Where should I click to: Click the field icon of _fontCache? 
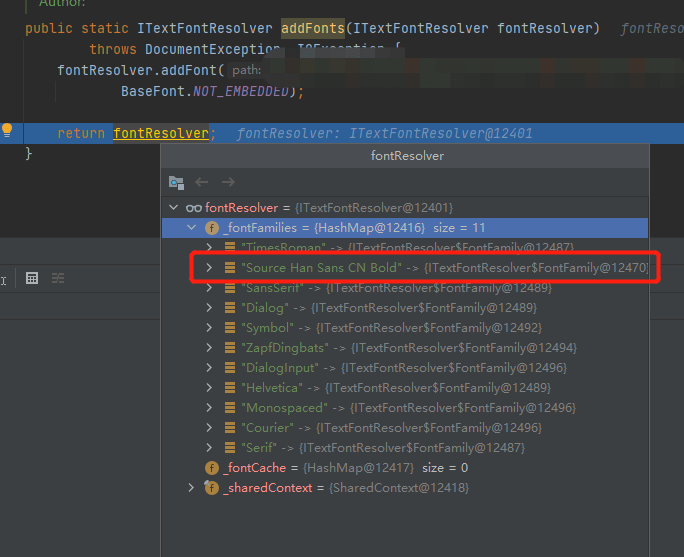[x=212, y=468]
